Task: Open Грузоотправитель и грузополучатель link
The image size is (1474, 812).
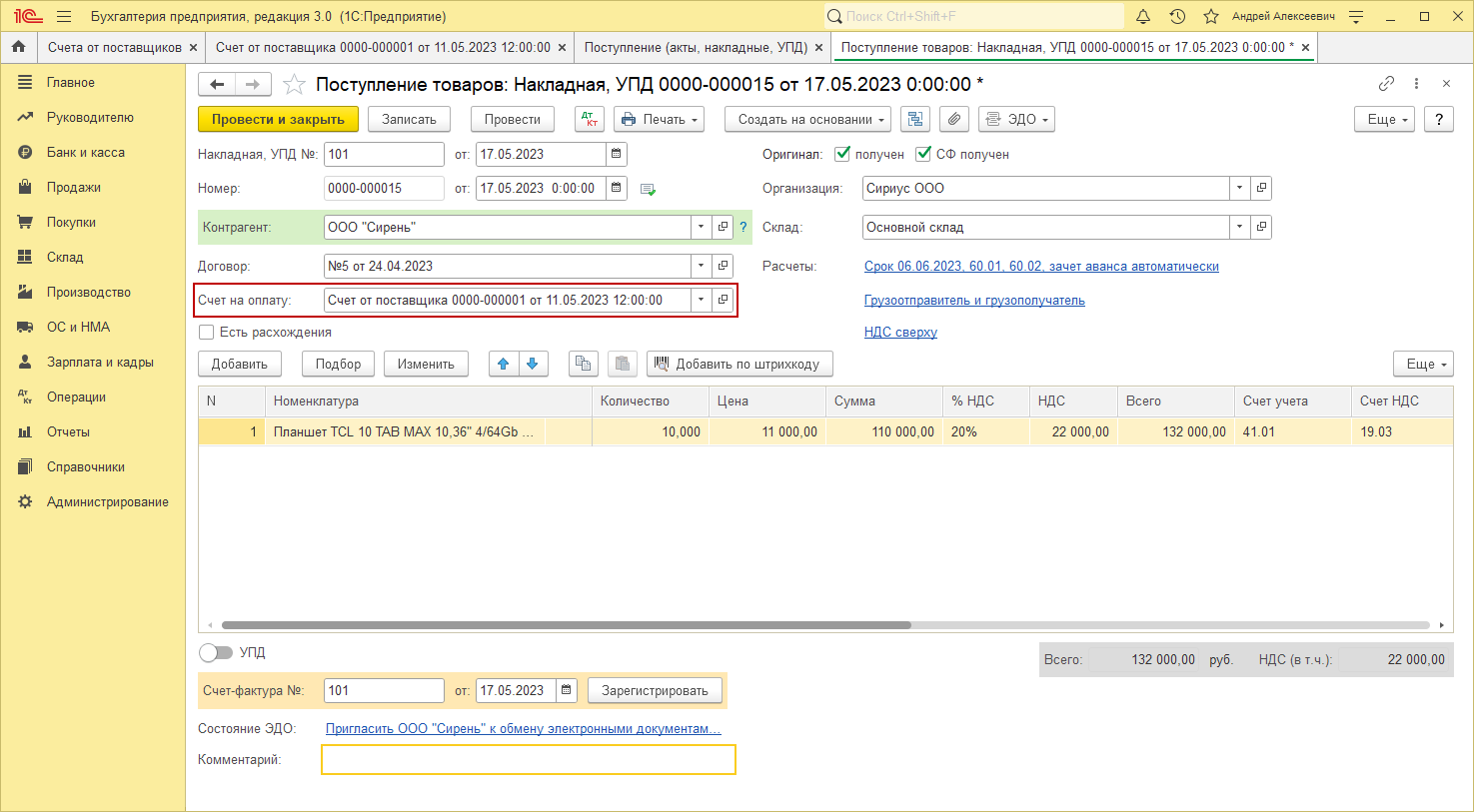Action: (974, 300)
